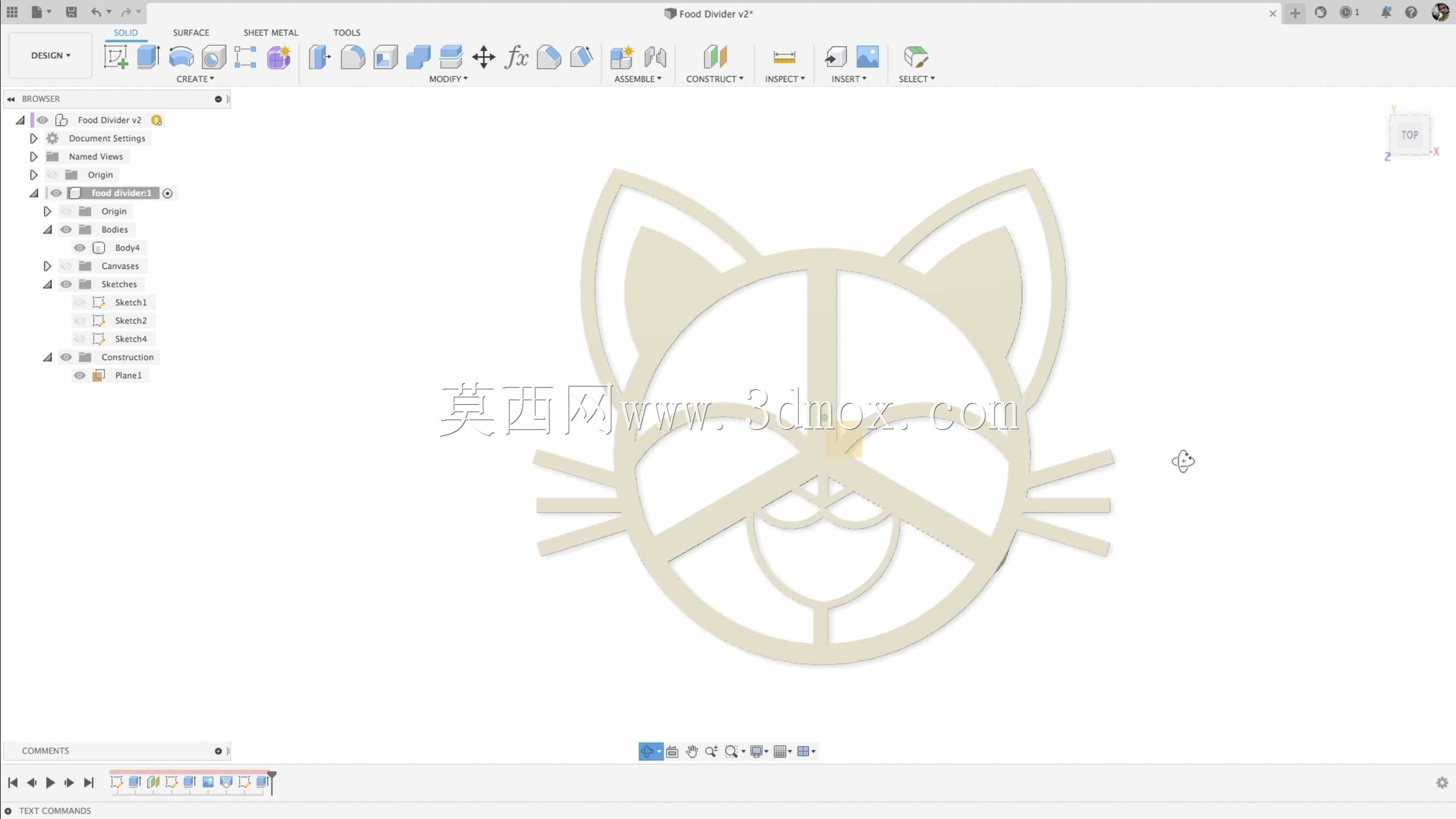This screenshot has width=1456, height=819.
Task: Click the TOP face of ViewCube
Action: (x=1410, y=135)
